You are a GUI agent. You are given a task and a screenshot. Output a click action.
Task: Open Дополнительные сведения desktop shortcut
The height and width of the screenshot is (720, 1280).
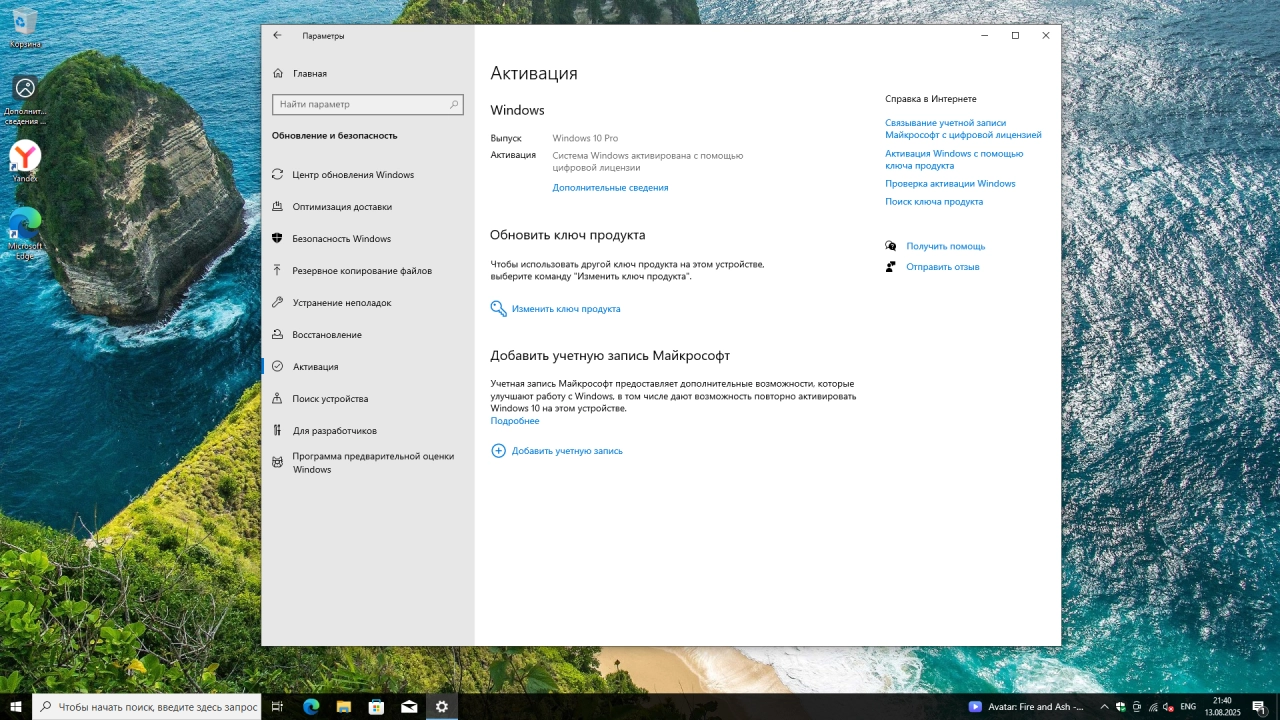[x=25, y=100]
